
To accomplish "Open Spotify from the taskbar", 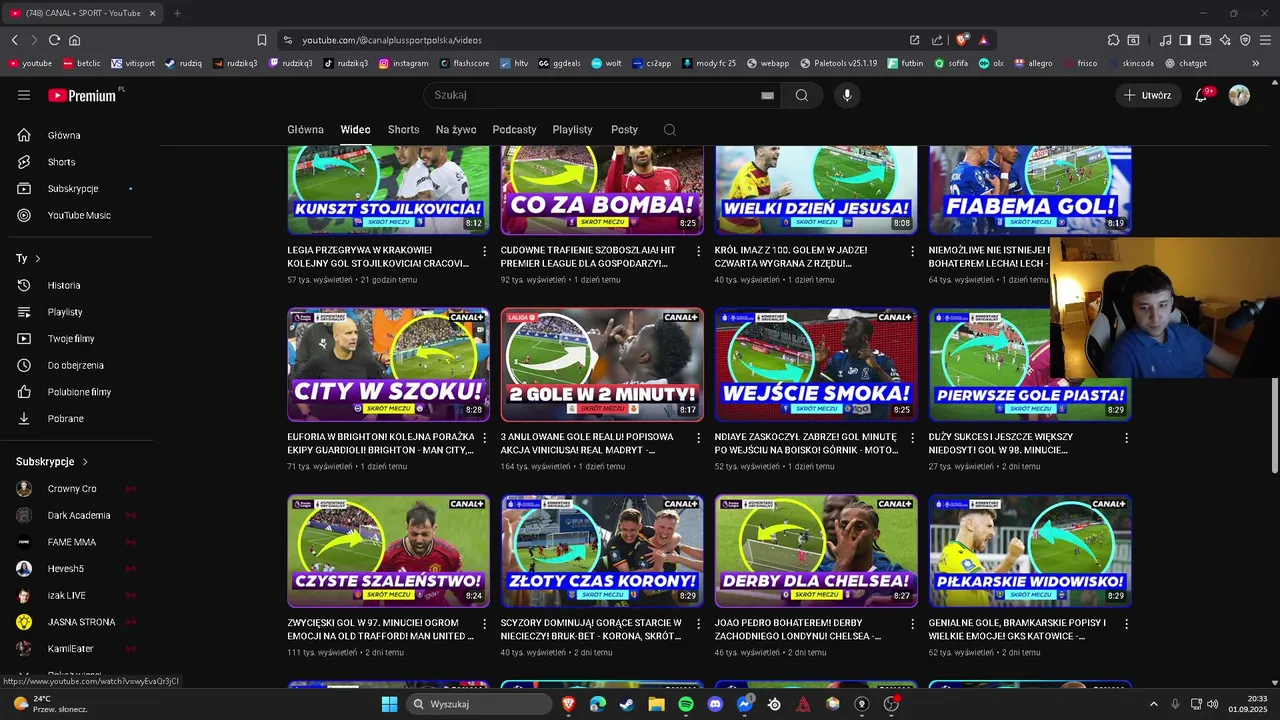I will [686, 704].
